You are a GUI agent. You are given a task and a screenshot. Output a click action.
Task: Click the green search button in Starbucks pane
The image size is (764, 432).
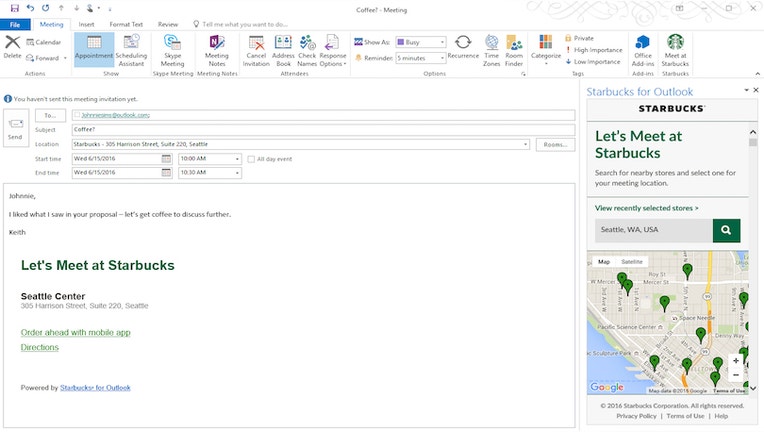[x=726, y=230]
